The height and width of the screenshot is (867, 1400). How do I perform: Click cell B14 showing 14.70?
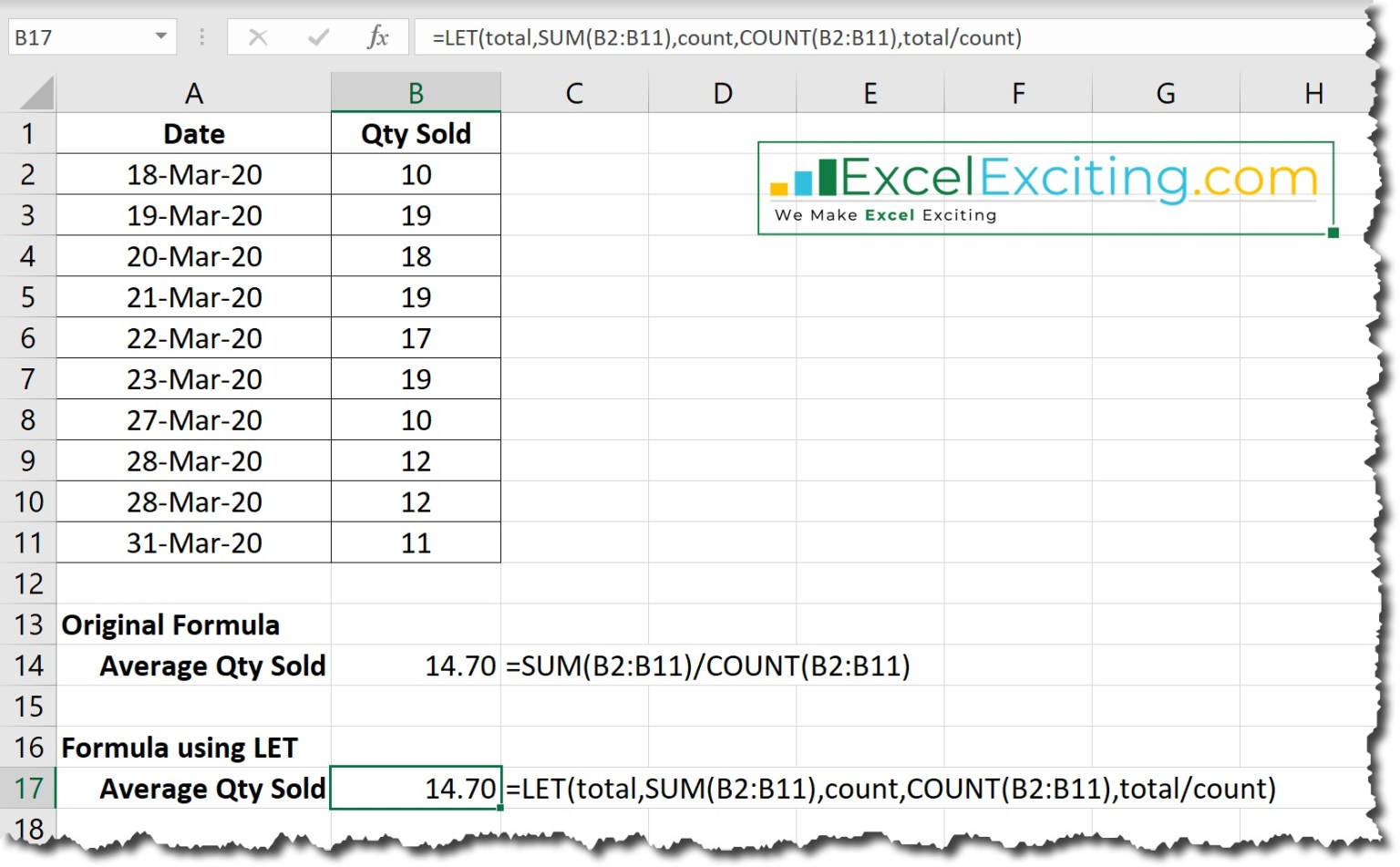(416, 666)
